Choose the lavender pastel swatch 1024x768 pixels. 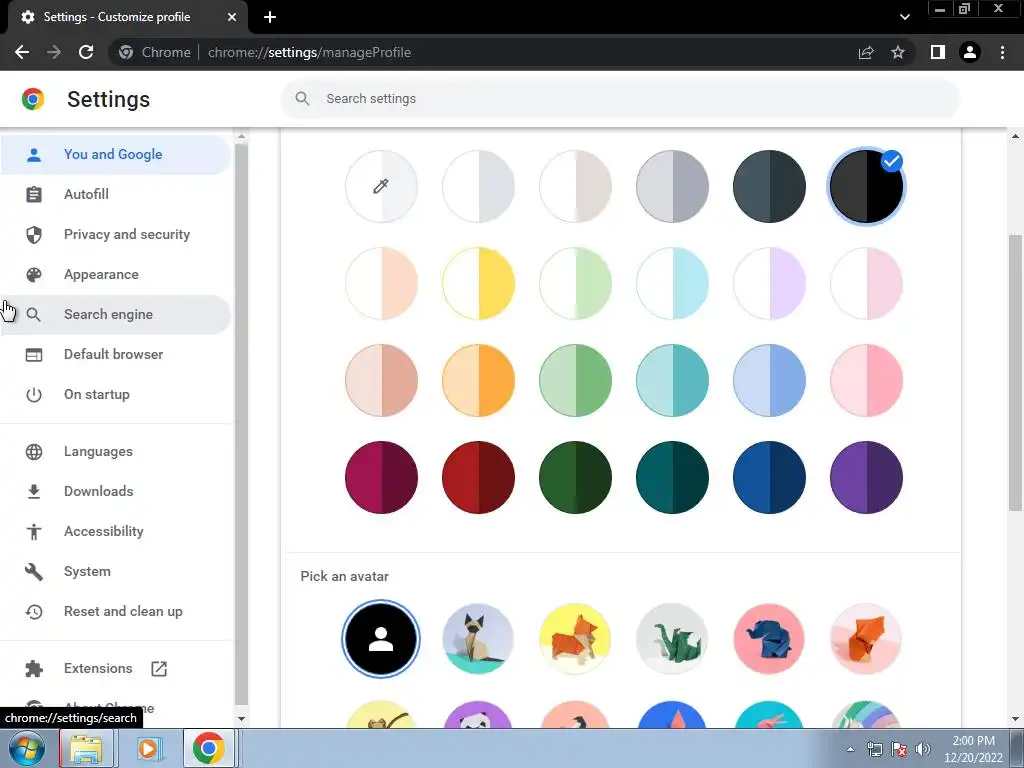pyautogui.click(x=769, y=283)
